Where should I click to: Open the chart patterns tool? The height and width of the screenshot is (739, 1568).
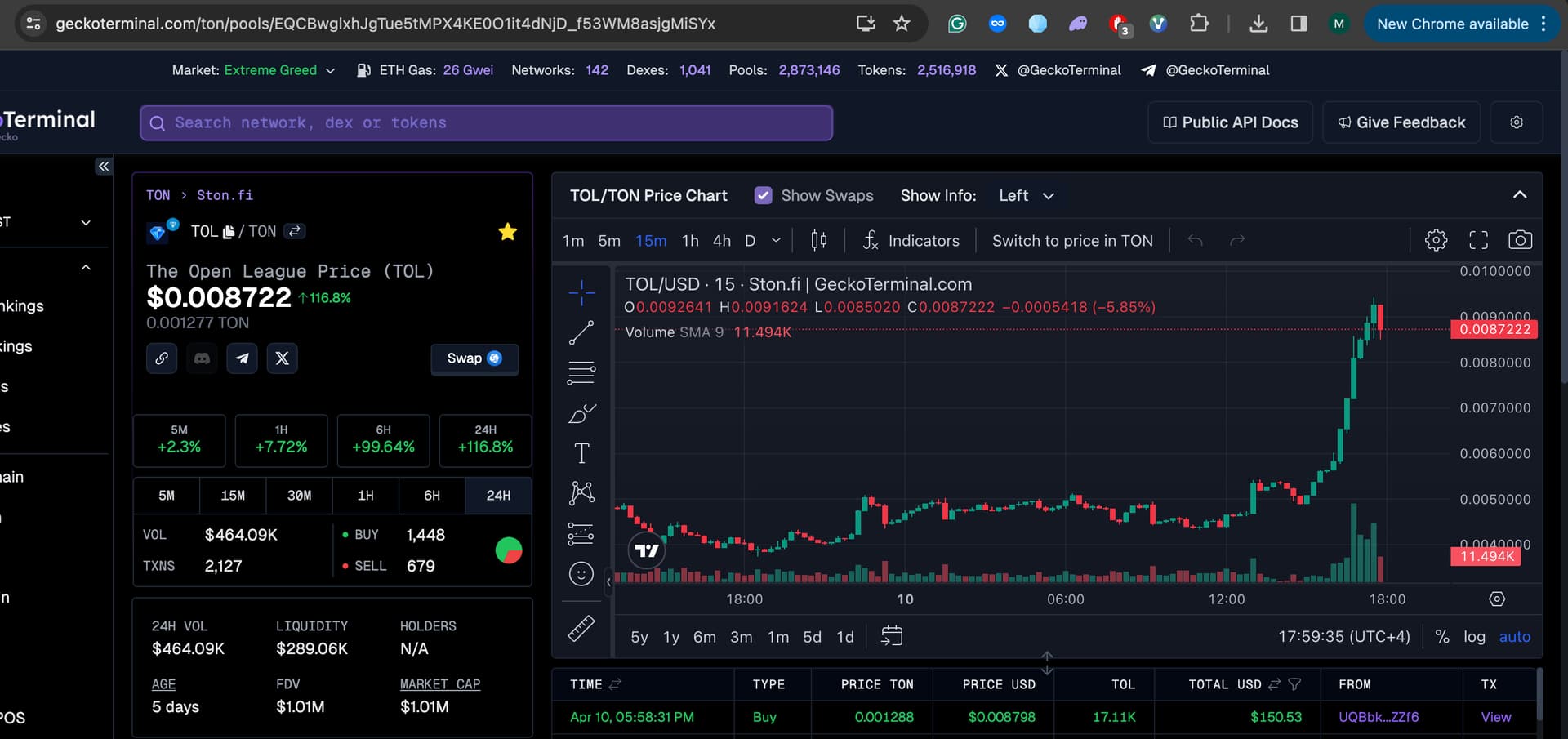coord(581,492)
